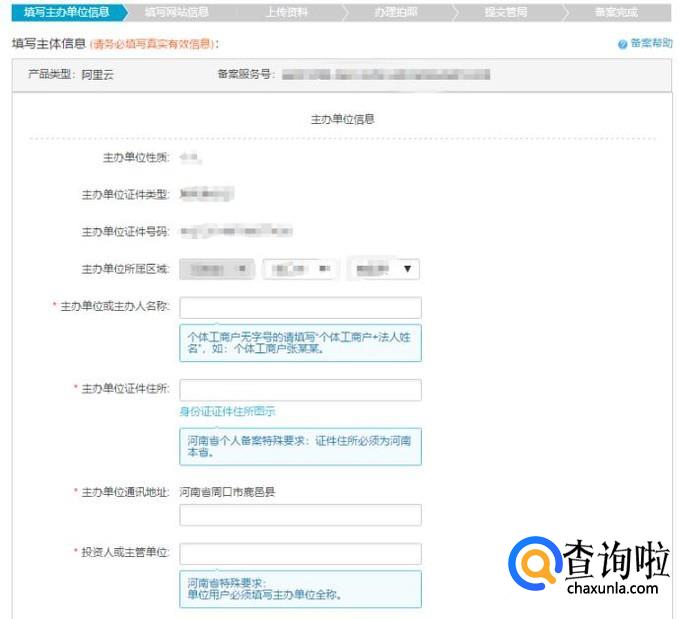Select the 备案完成 step
Viewport: 682px width, 619px height.
click(x=615, y=13)
